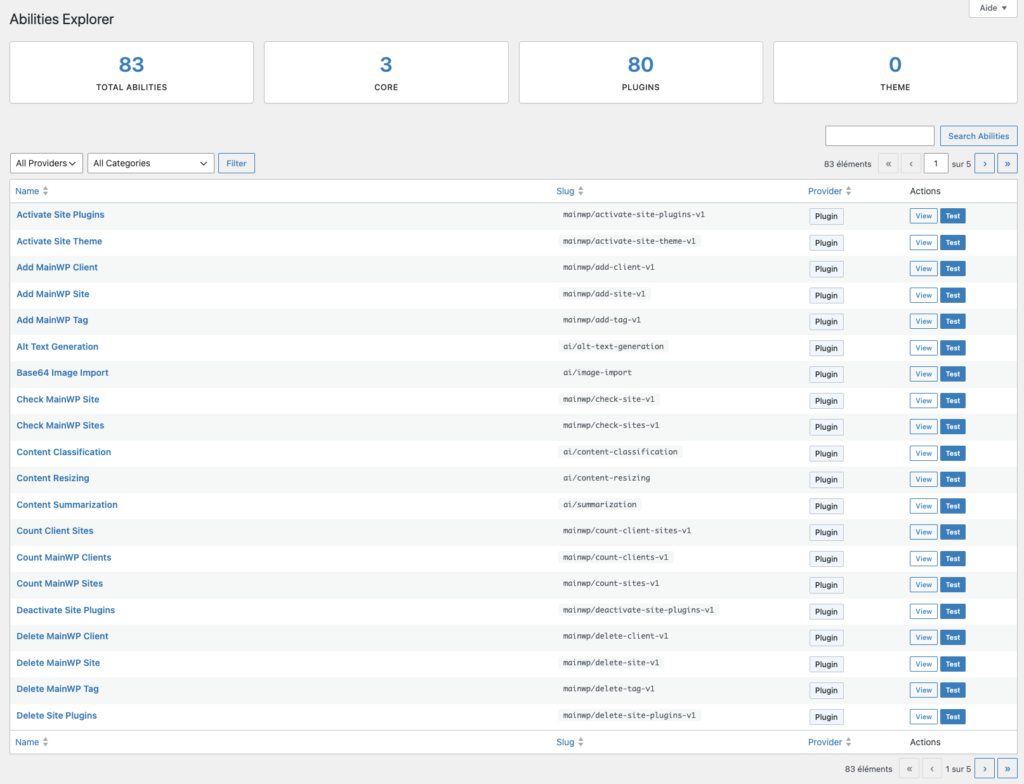This screenshot has width=1024, height=784.
Task: Sort by Provider using the footer arrows
Action: click(x=848, y=742)
